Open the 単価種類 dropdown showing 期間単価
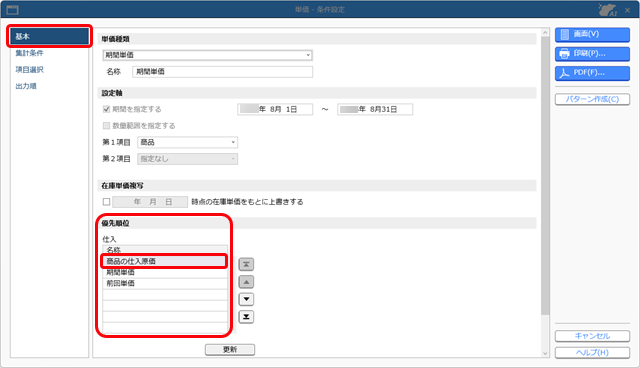The height and width of the screenshot is (368, 640). pyautogui.click(x=208, y=55)
